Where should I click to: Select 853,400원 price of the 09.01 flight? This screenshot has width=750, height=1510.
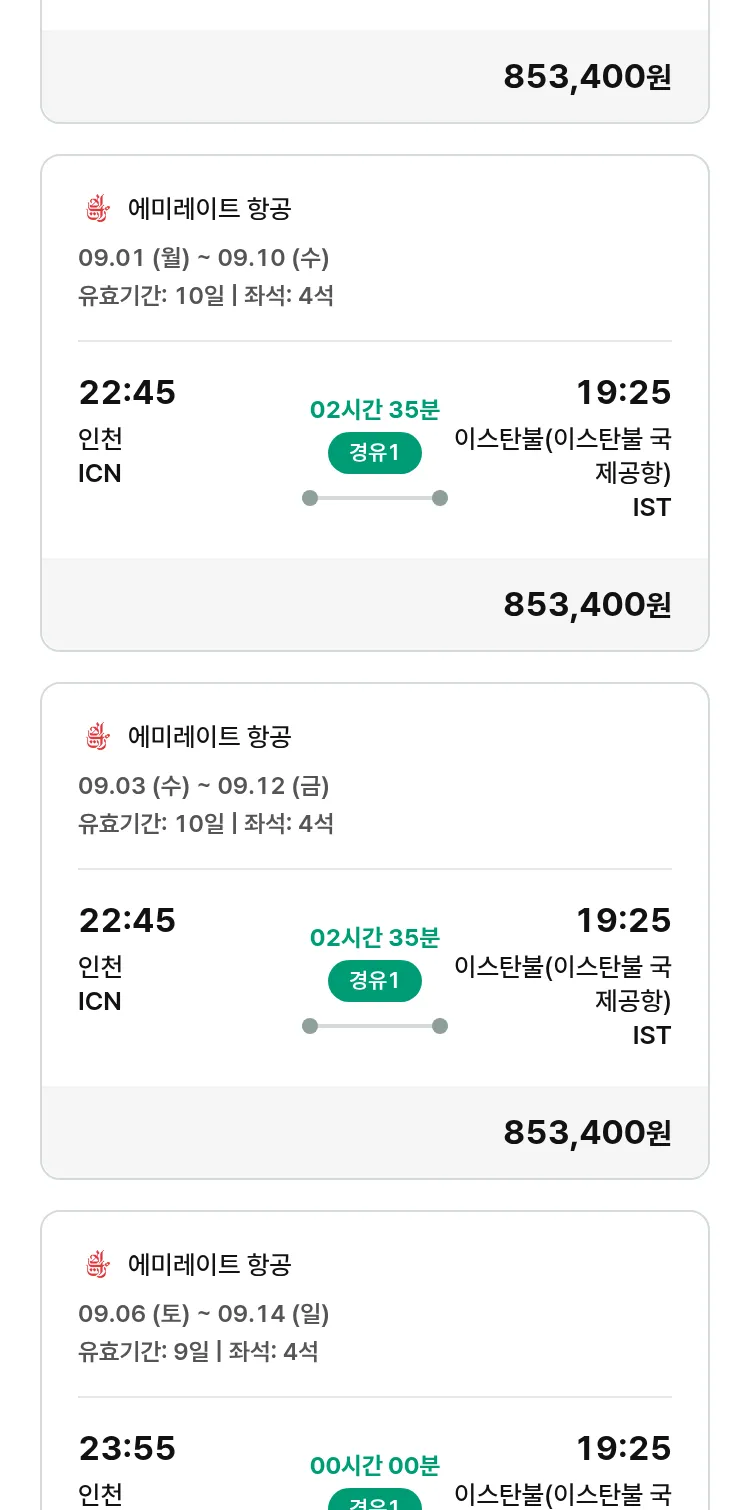(587, 605)
